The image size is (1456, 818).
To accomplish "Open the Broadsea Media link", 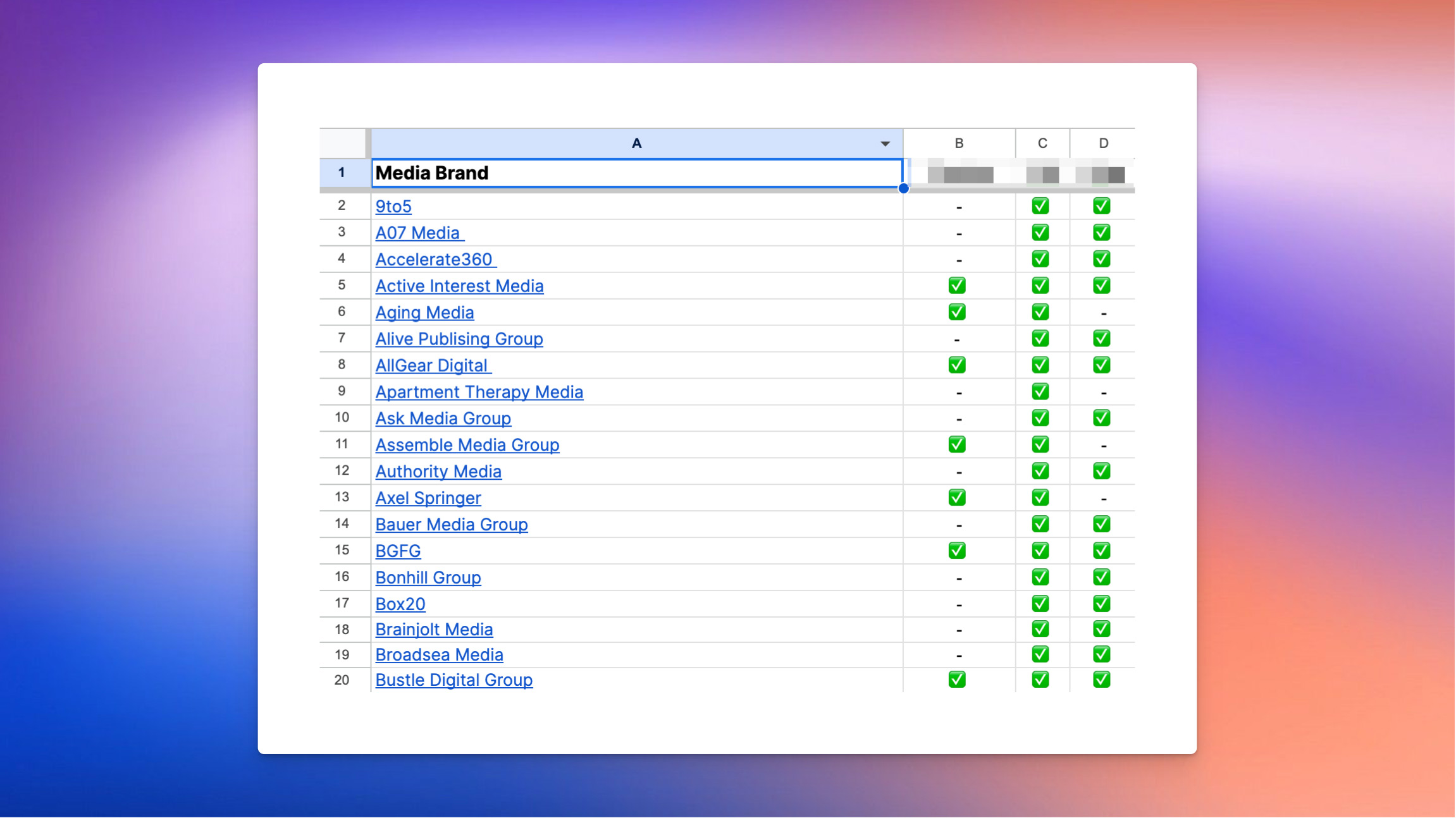I will click(439, 656).
